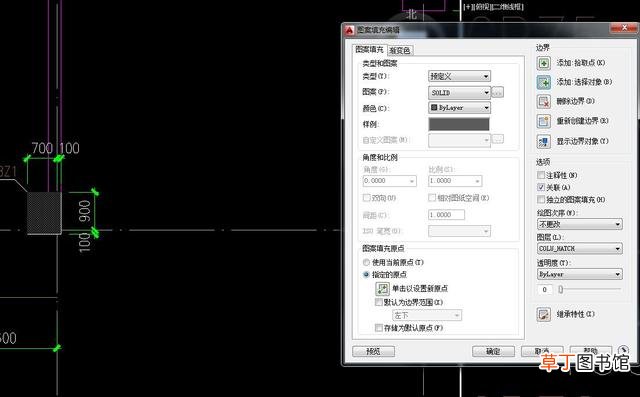Screen dimensions: 640x397
Task: Open the Layer (图层) dropdown showing COLU_HATCH
Action: click(x=580, y=248)
